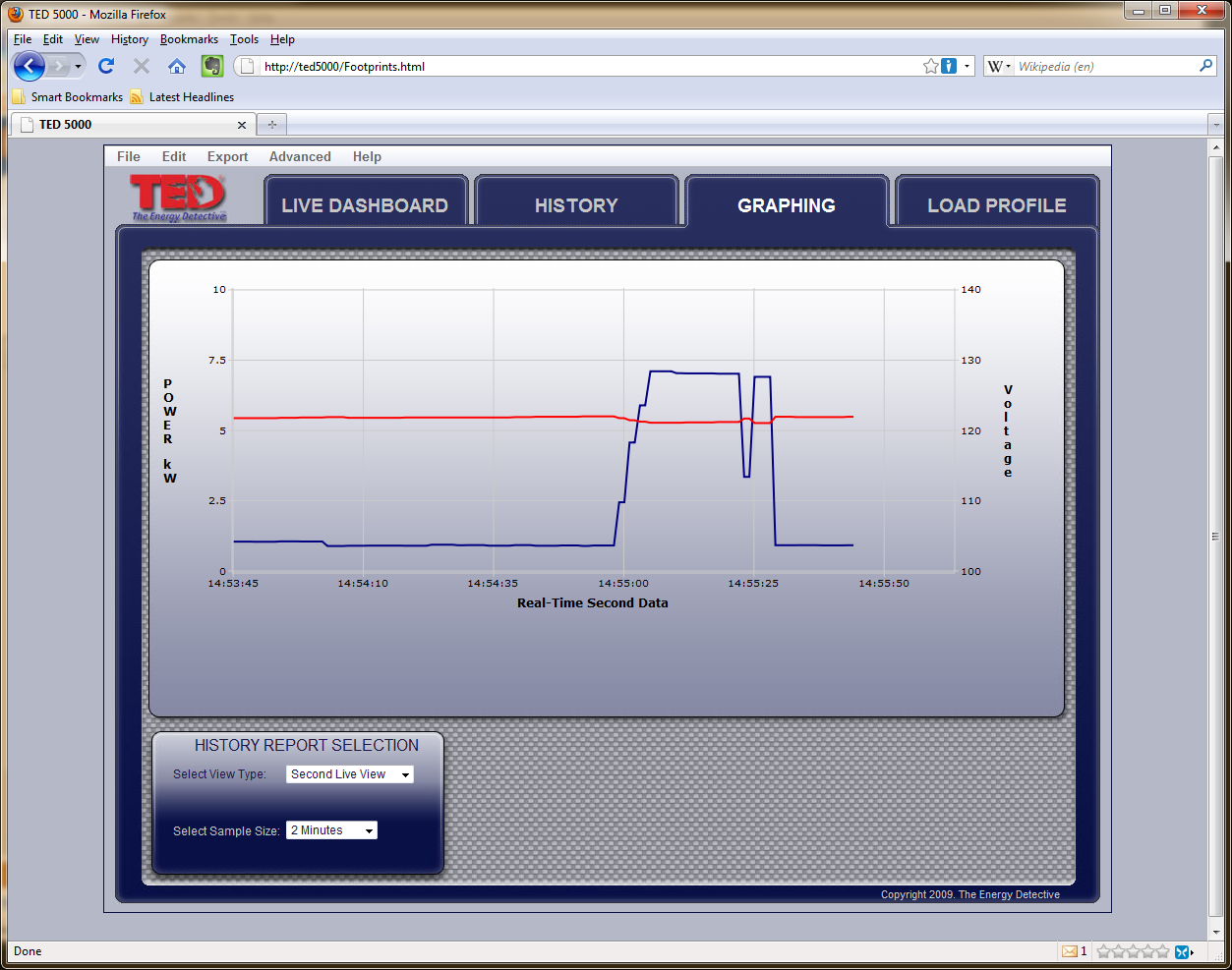Viewport: 1232px width, 970px height.
Task: Switch to Live Dashboard tab
Action: 365,202
